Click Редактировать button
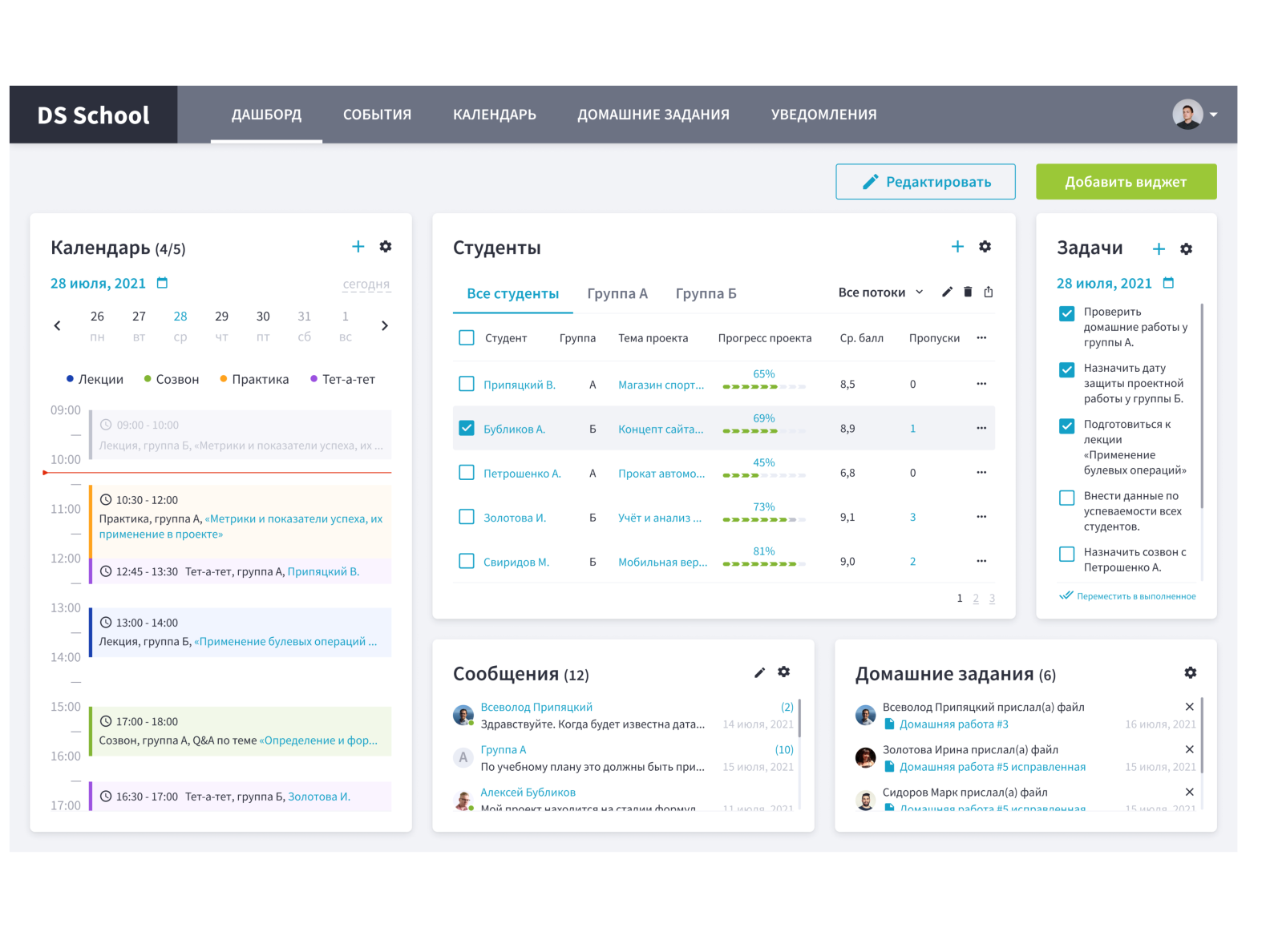 pos(926,182)
